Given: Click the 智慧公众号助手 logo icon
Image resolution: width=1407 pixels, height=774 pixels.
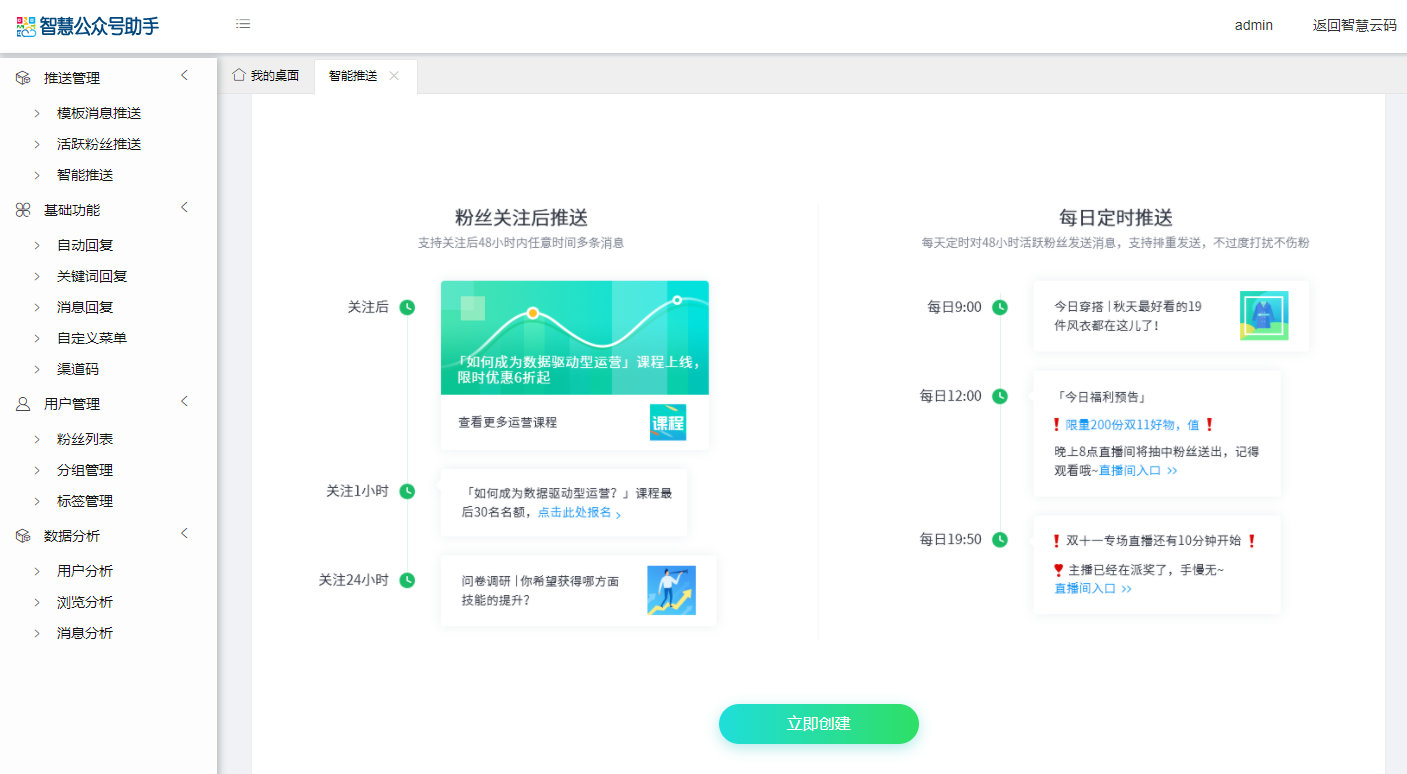Looking at the screenshot, I should click(26, 26).
